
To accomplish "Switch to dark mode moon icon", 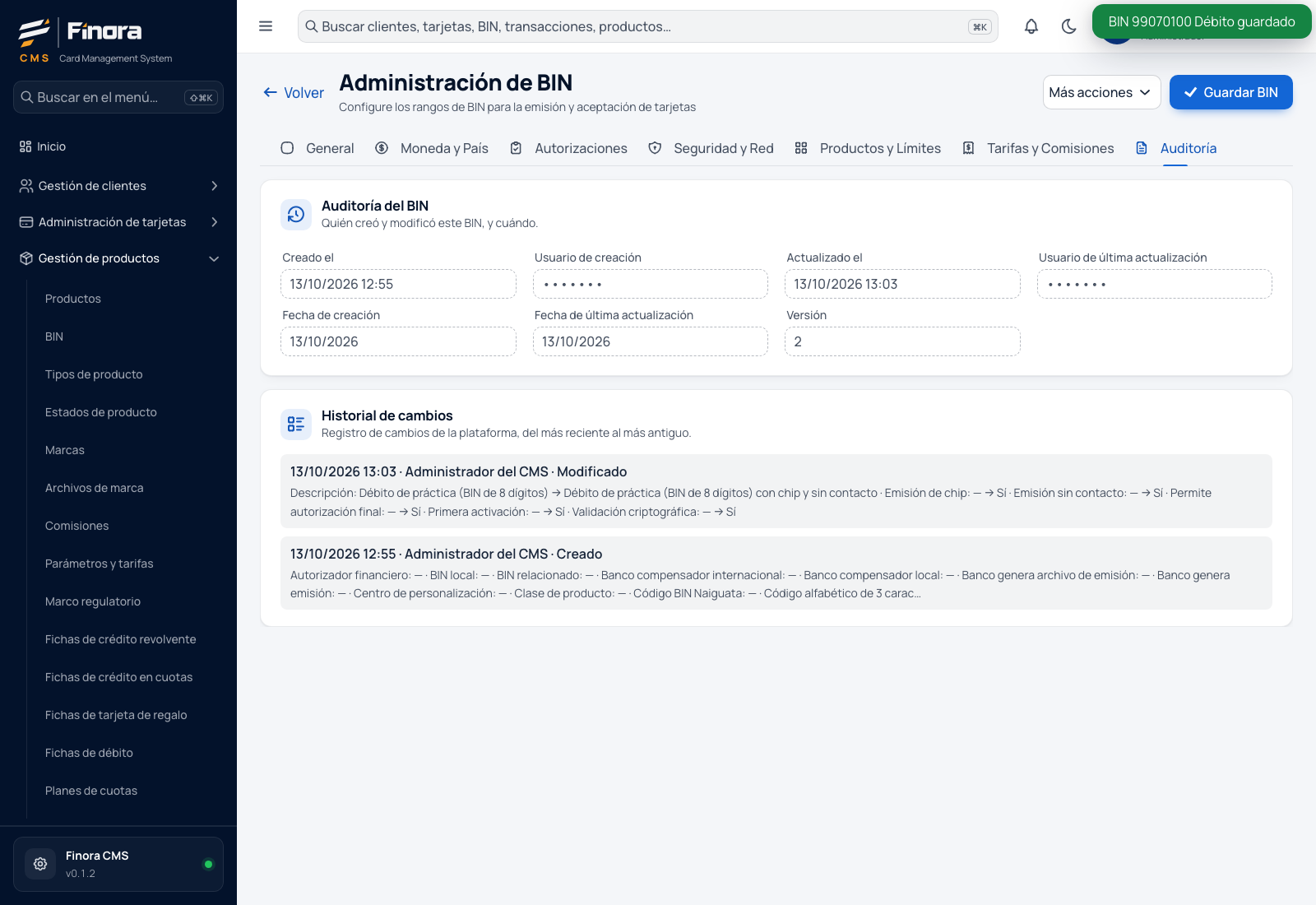I will pyautogui.click(x=1069, y=26).
